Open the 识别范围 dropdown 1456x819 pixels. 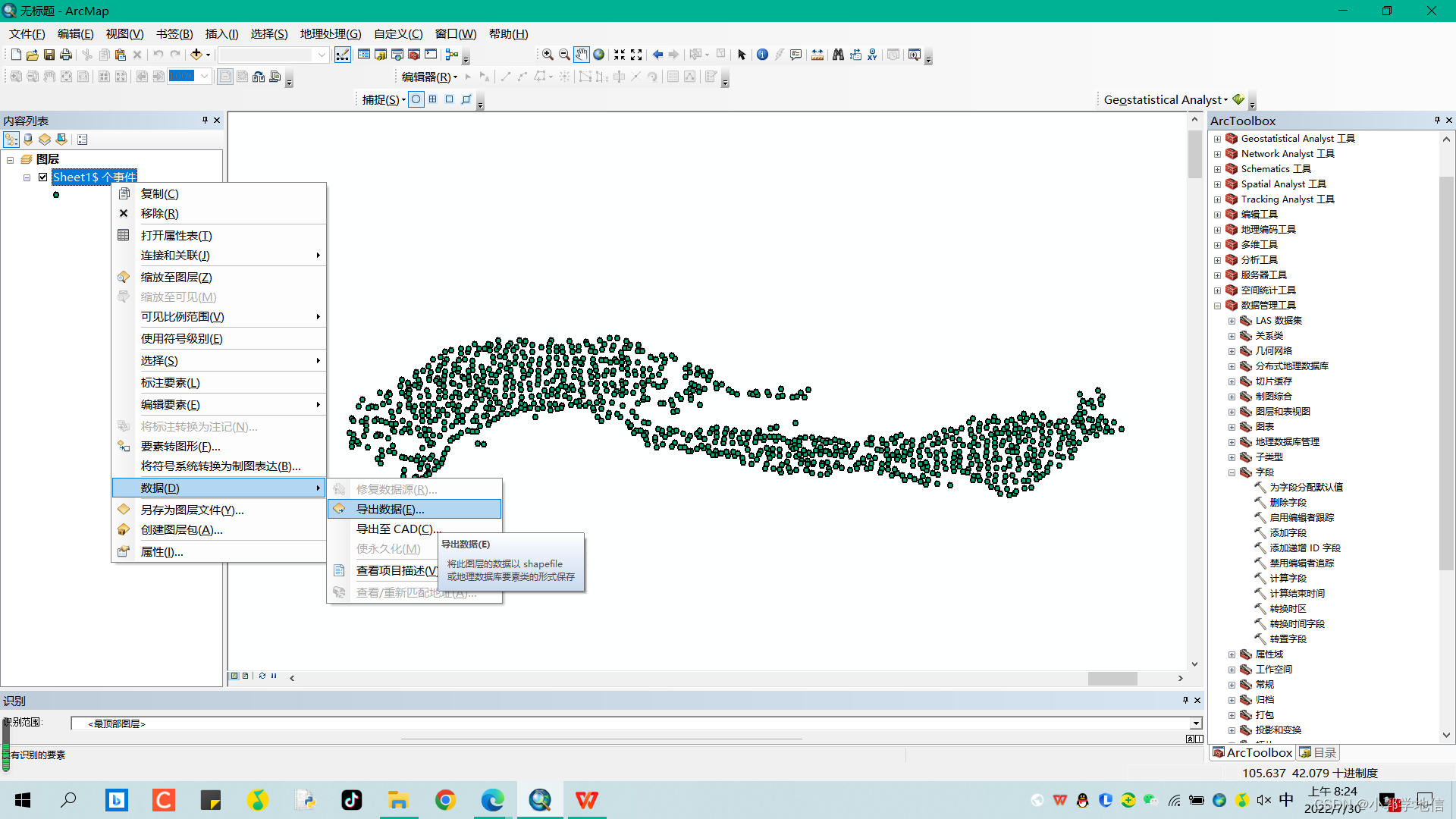point(1196,723)
